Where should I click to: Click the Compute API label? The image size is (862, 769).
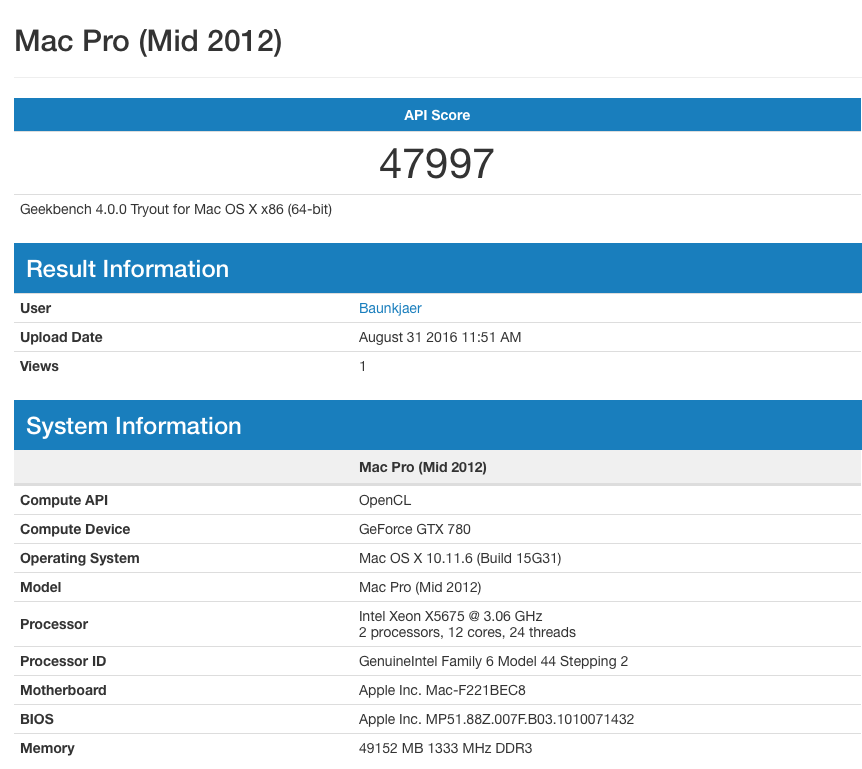pyautogui.click(x=64, y=500)
